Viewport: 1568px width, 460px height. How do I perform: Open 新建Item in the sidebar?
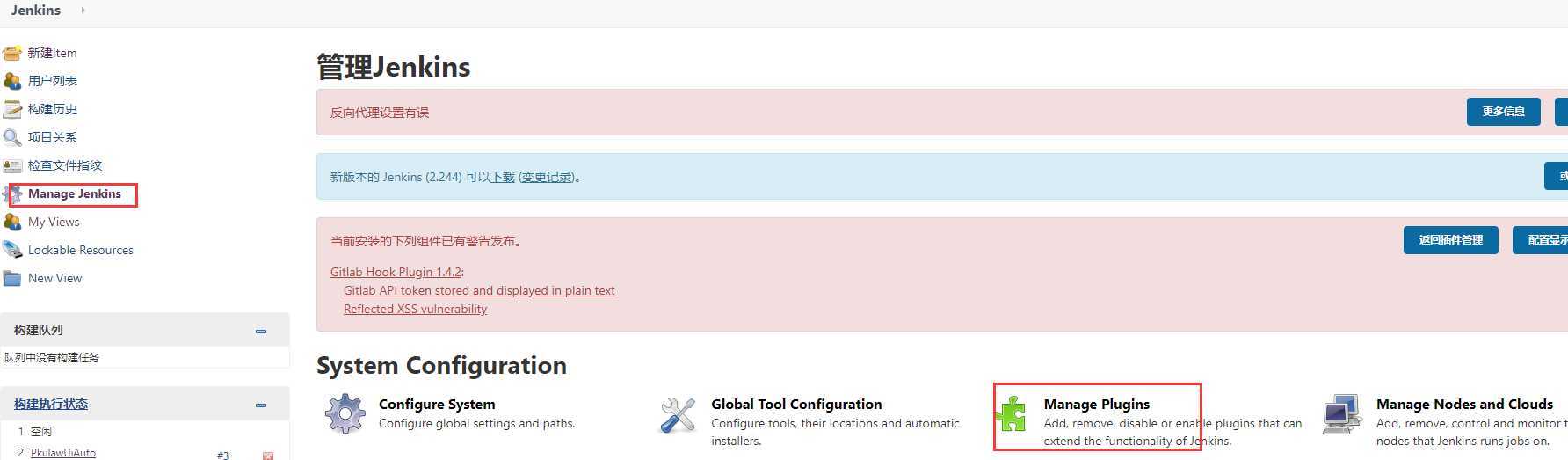pyautogui.click(x=52, y=53)
